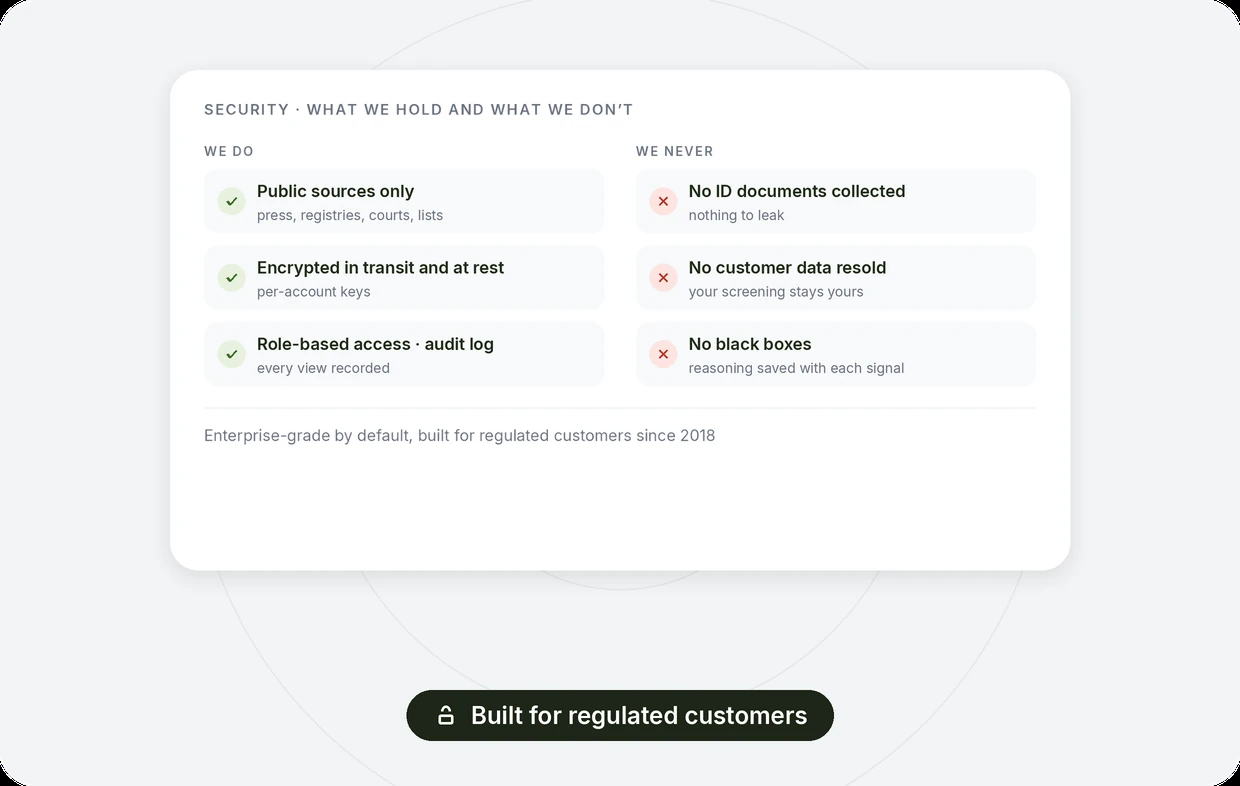Click the 'reasoning saved with each signal' subtitle

(x=796, y=368)
